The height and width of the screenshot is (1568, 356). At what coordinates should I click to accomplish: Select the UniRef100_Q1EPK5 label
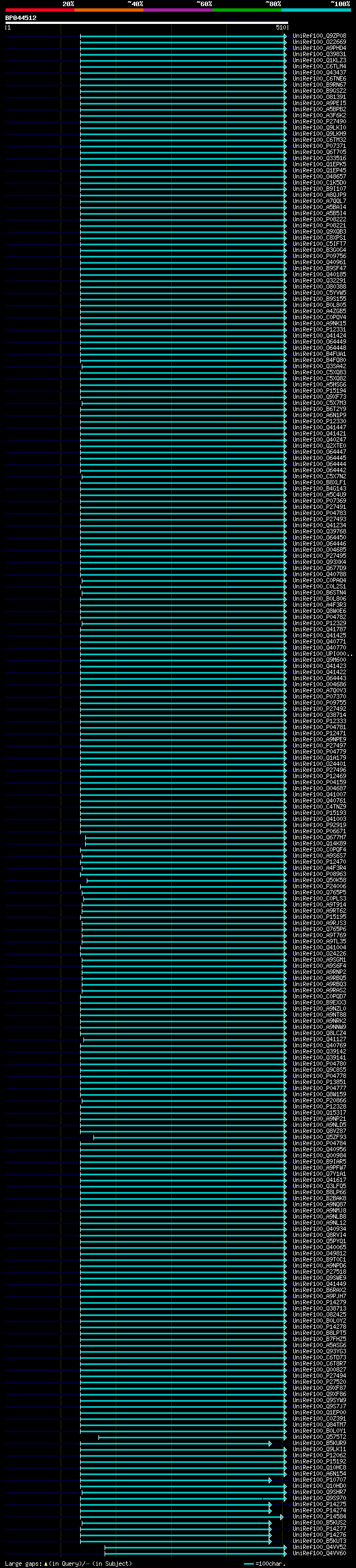coord(319,164)
